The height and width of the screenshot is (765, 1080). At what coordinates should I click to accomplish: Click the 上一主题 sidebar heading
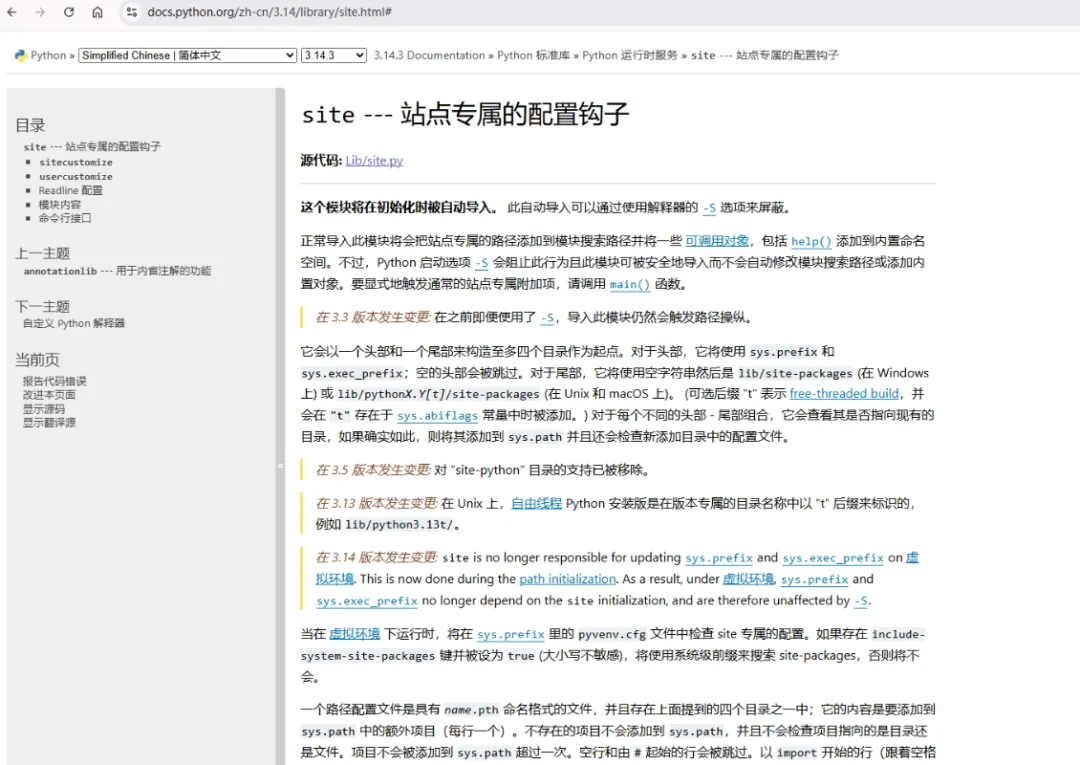(43, 253)
